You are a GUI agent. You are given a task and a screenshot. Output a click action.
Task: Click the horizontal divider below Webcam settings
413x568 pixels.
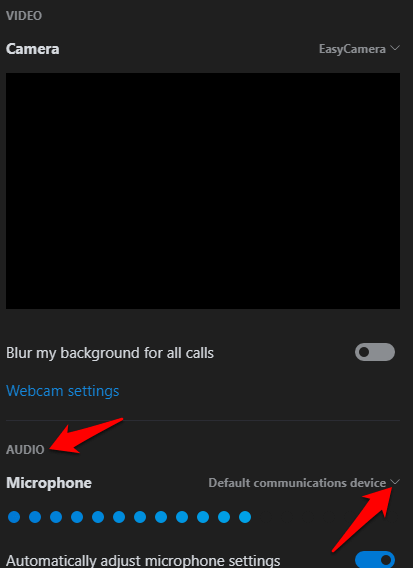tap(203, 420)
